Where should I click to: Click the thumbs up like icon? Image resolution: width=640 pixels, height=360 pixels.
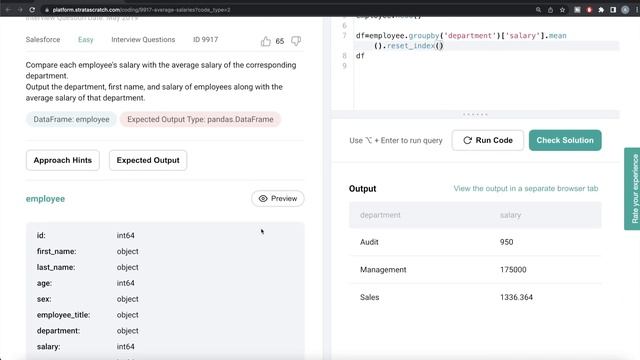pos(266,41)
